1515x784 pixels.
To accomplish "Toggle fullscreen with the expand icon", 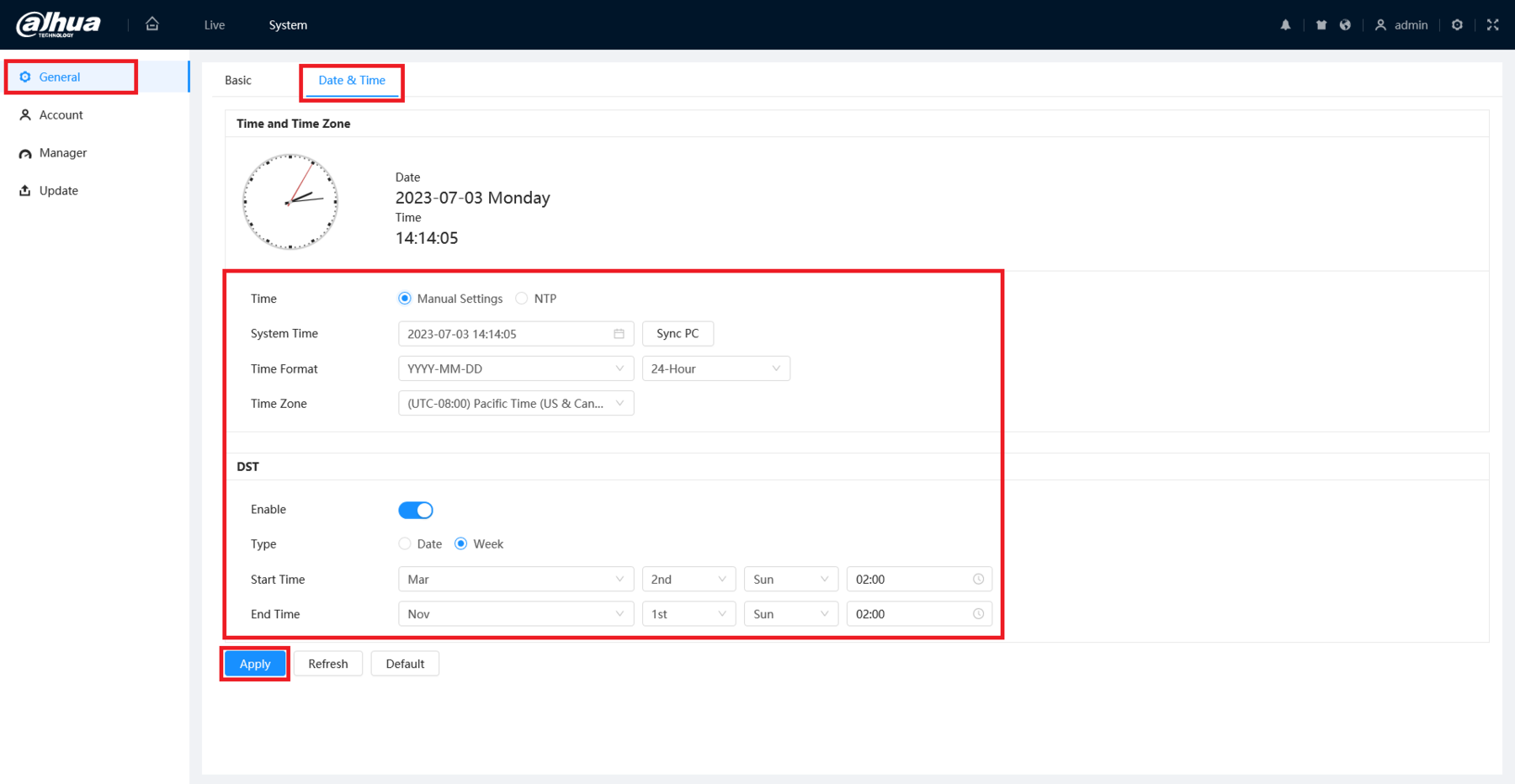I will [x=1492, y=25].
